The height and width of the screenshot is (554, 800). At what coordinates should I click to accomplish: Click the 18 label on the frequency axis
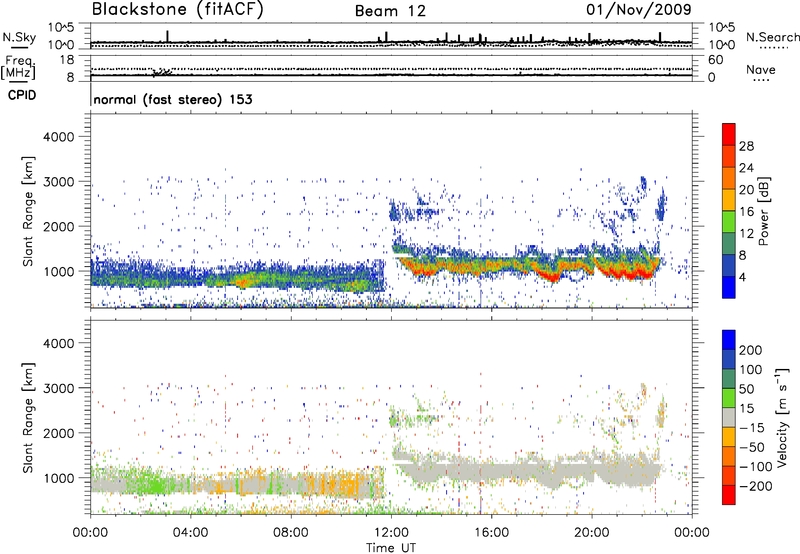pos(67,60)
